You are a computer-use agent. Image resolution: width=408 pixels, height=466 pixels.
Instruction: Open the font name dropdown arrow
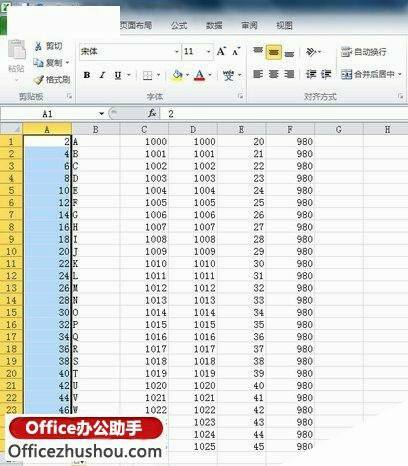tap(177, 52)
